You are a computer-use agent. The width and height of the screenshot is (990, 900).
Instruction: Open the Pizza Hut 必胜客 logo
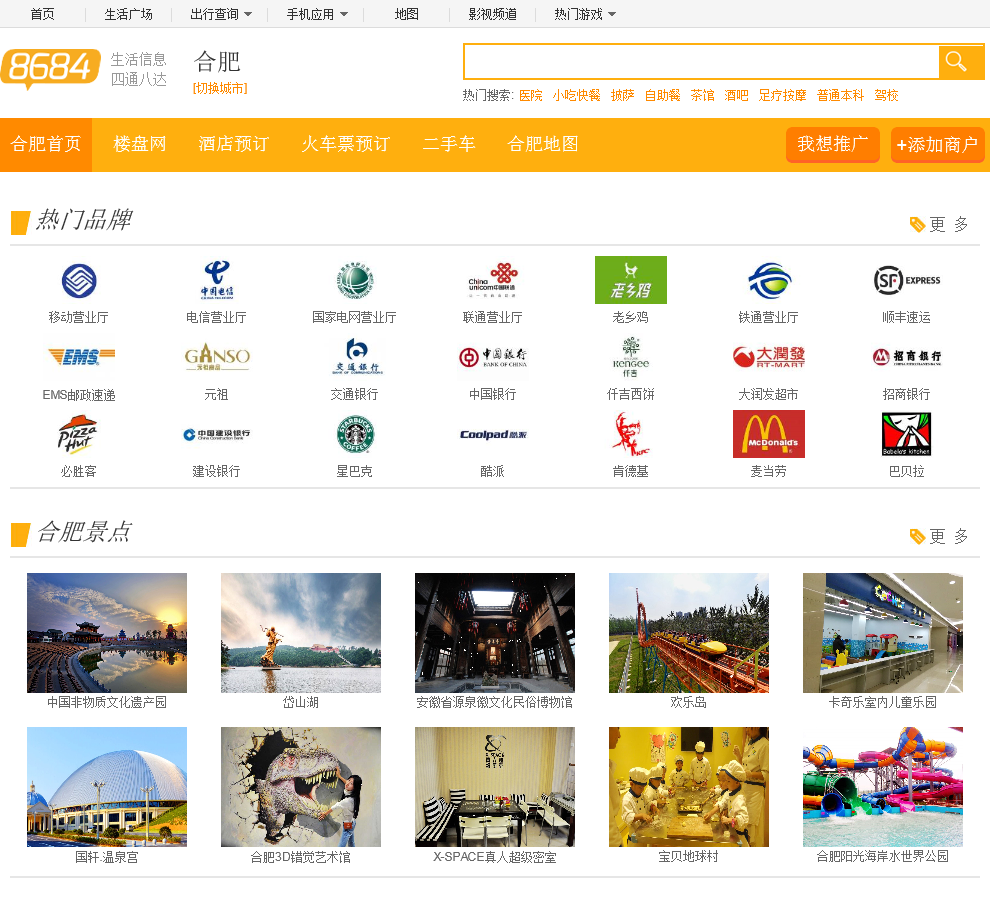tap(79, 435)
